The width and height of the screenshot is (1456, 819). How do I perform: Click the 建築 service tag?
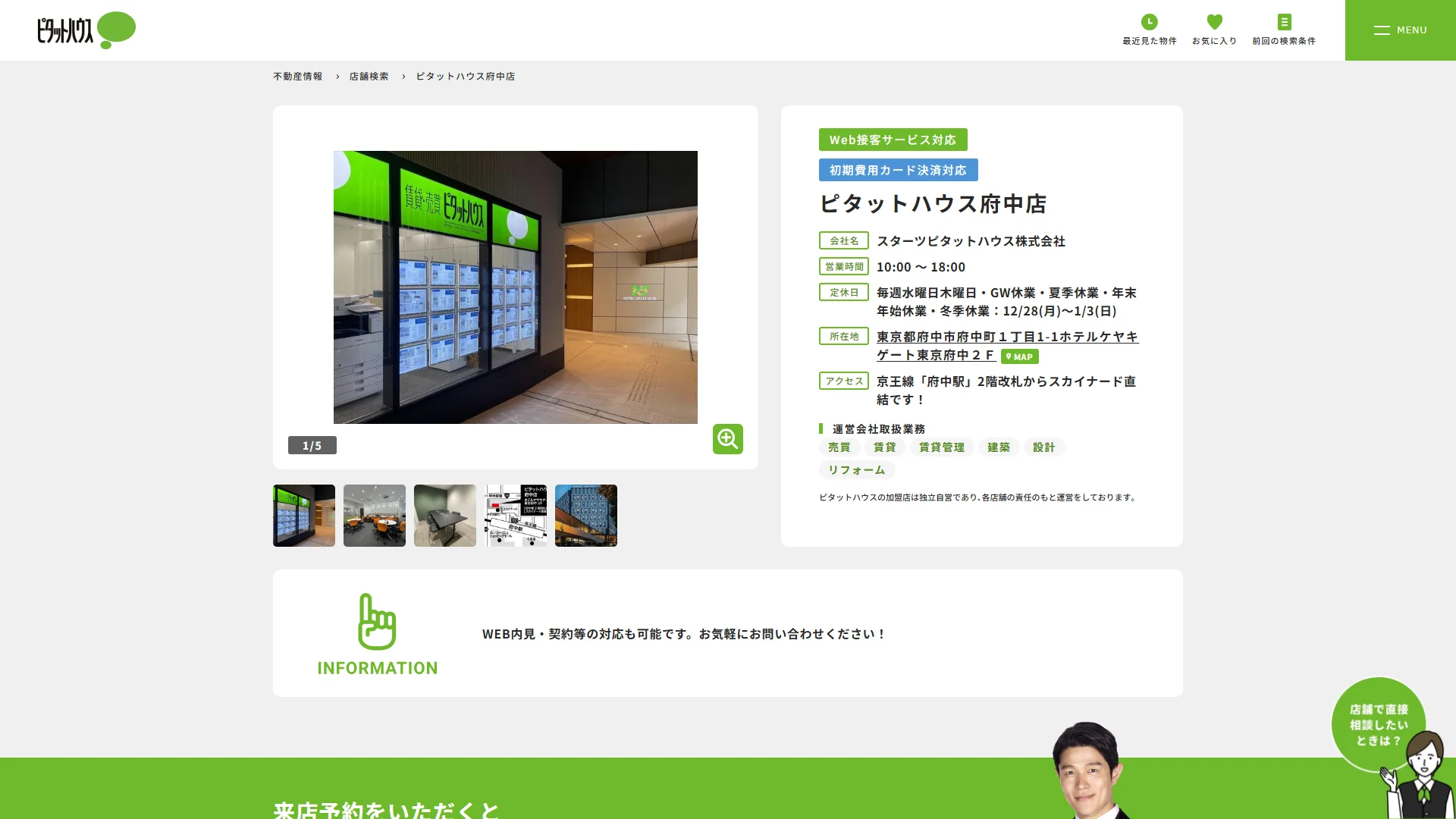(999, 447)
